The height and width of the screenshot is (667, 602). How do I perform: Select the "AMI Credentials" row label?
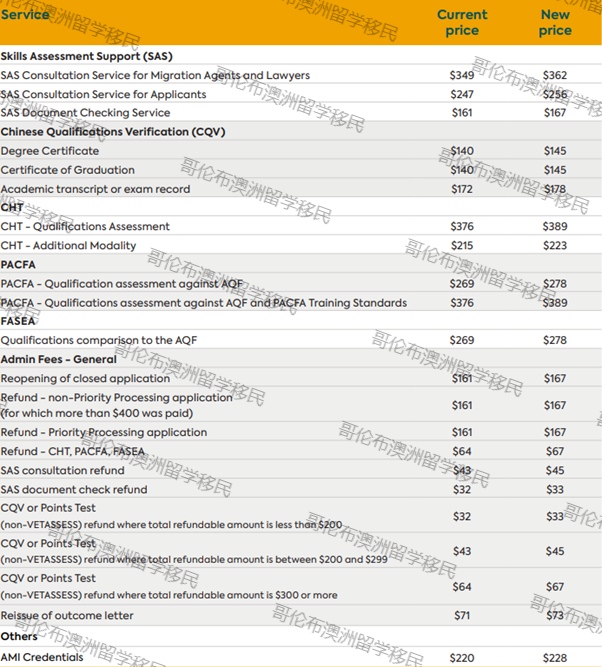42,657
